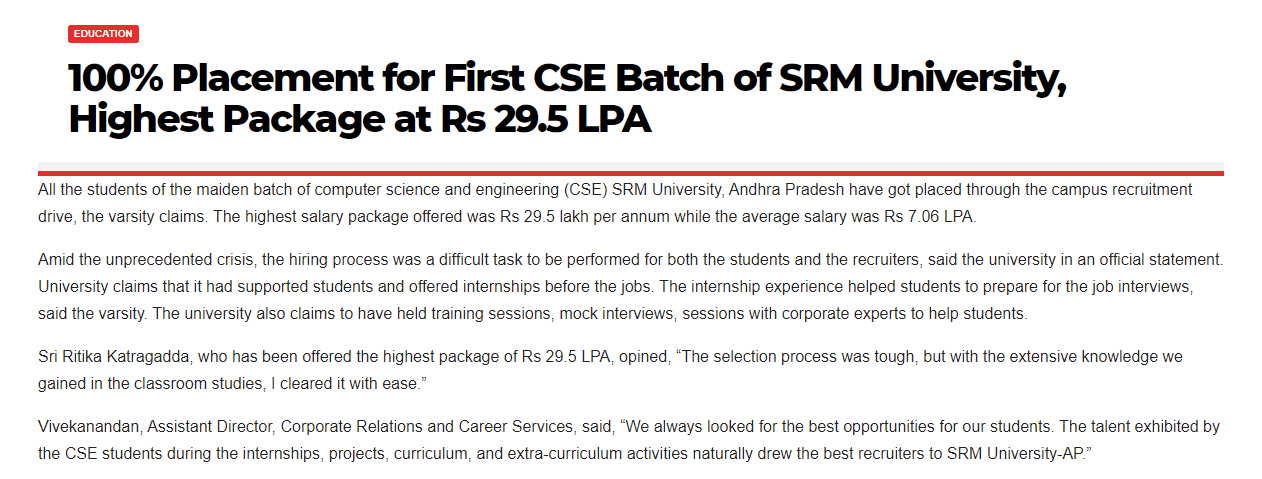
Task: Click the red EDUCATION category tag
Action: click(x=103, y=34)
